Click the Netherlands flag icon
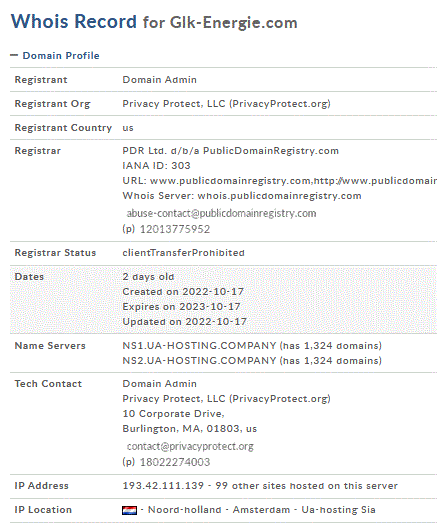 tap(129, 510)
